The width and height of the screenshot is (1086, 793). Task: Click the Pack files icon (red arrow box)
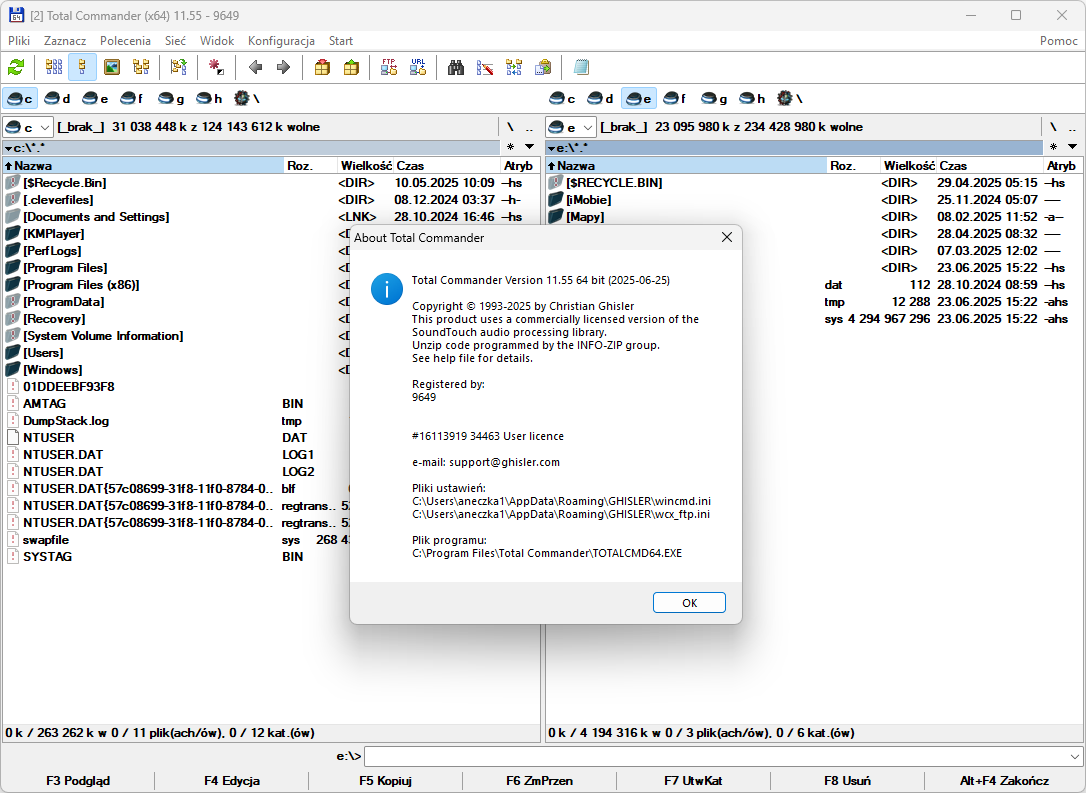[322, 67]
